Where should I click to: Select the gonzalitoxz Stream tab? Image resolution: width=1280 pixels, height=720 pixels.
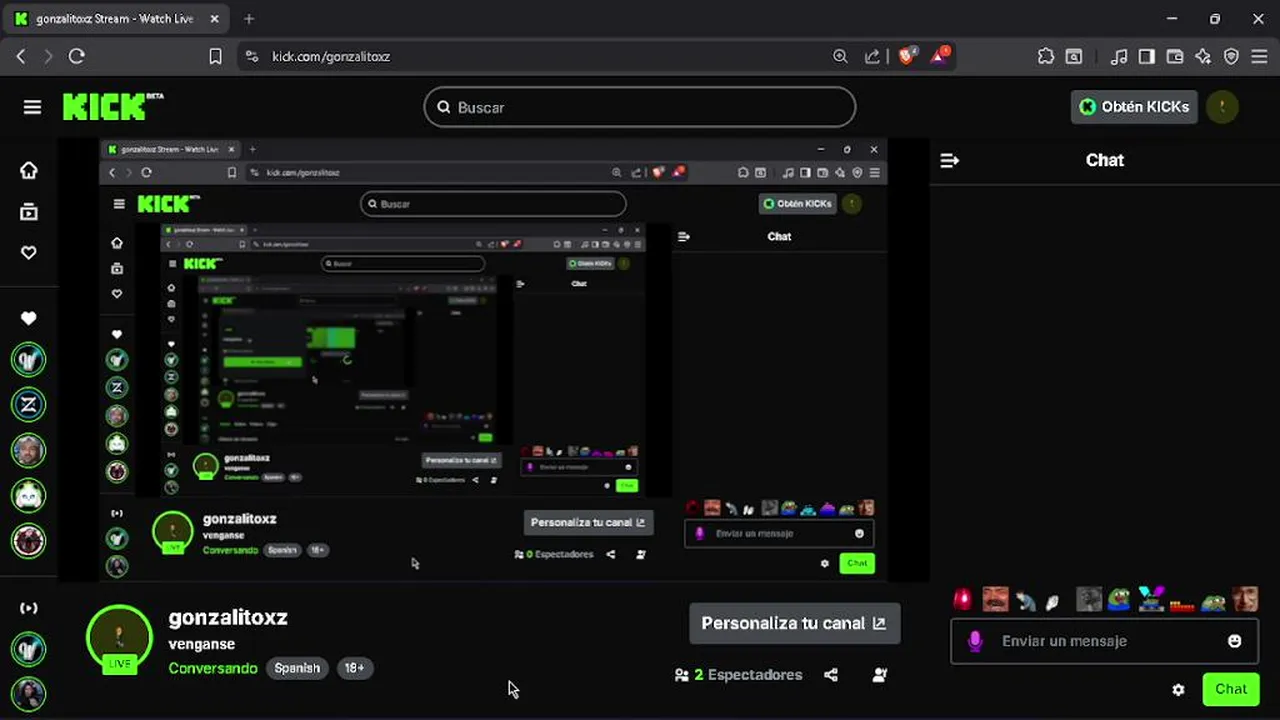pos(116,18)
